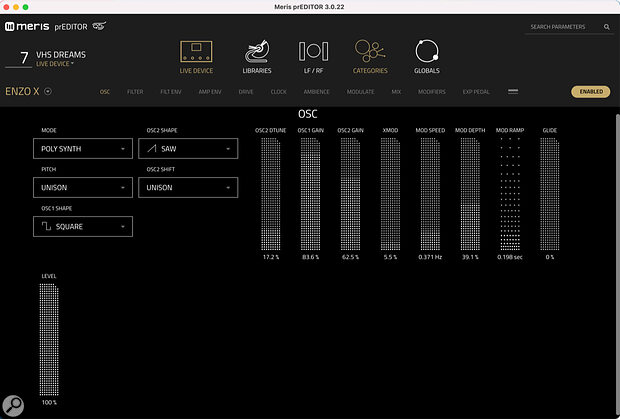Switch to the OSC tab

(104, 92)
